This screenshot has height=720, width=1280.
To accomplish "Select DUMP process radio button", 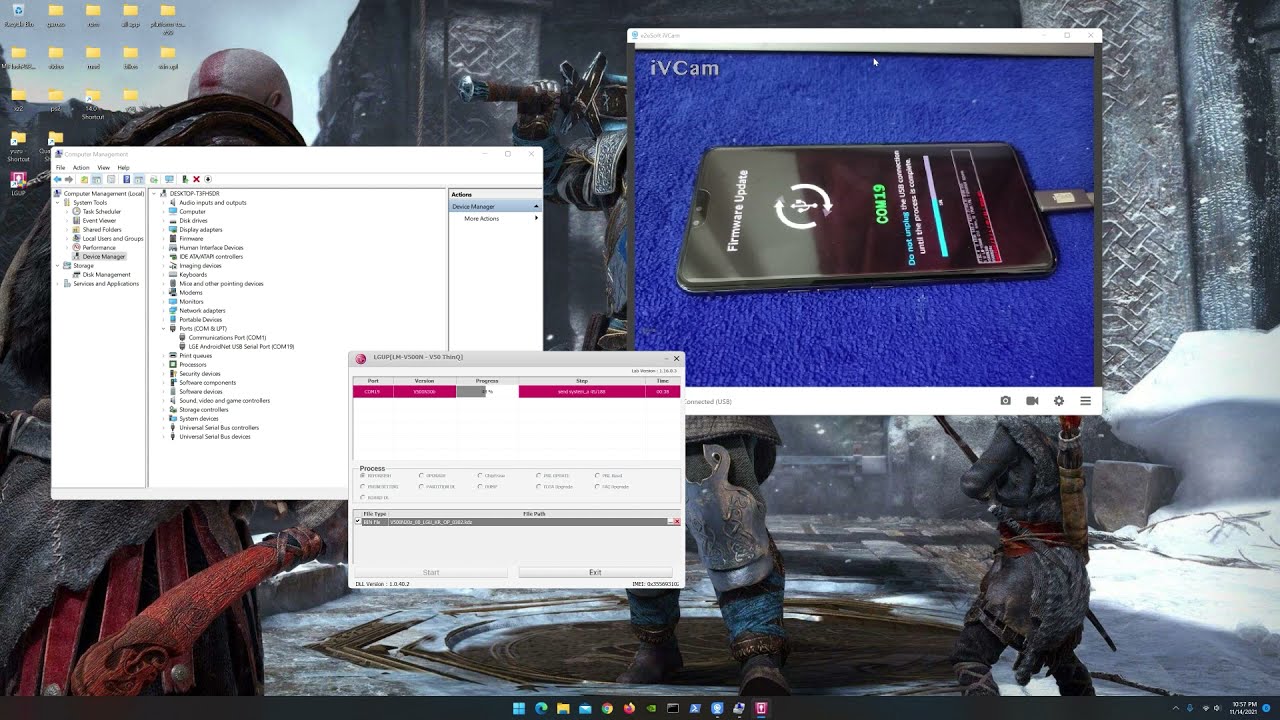I will click(480, 487).
